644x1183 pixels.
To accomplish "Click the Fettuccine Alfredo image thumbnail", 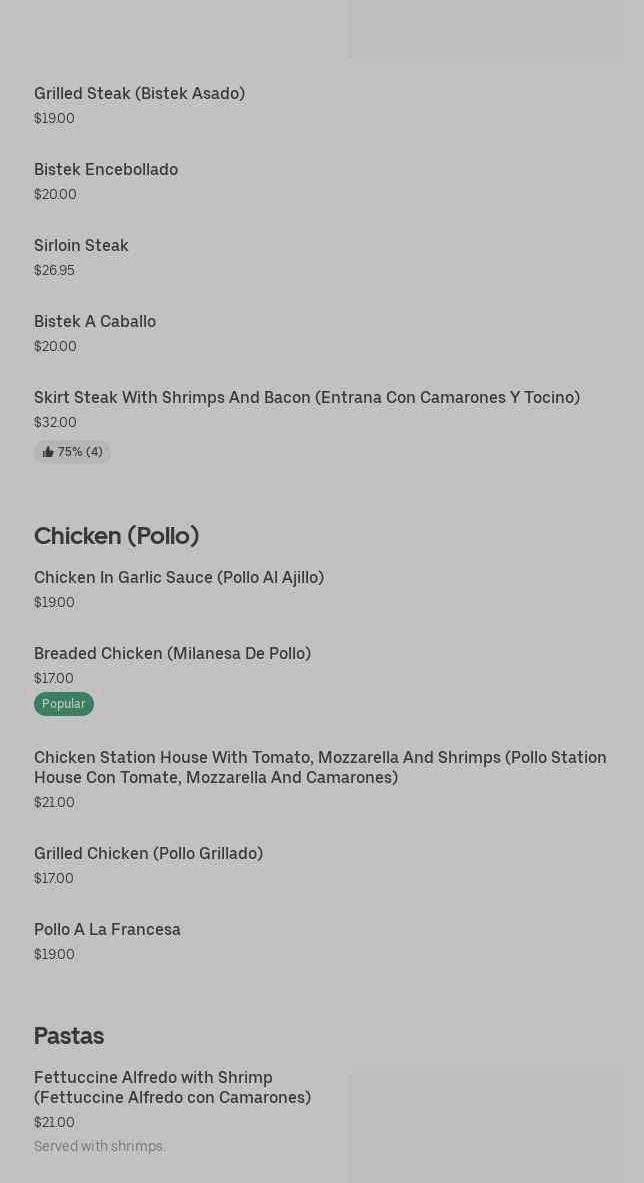I will click(x=485, y=1125).
